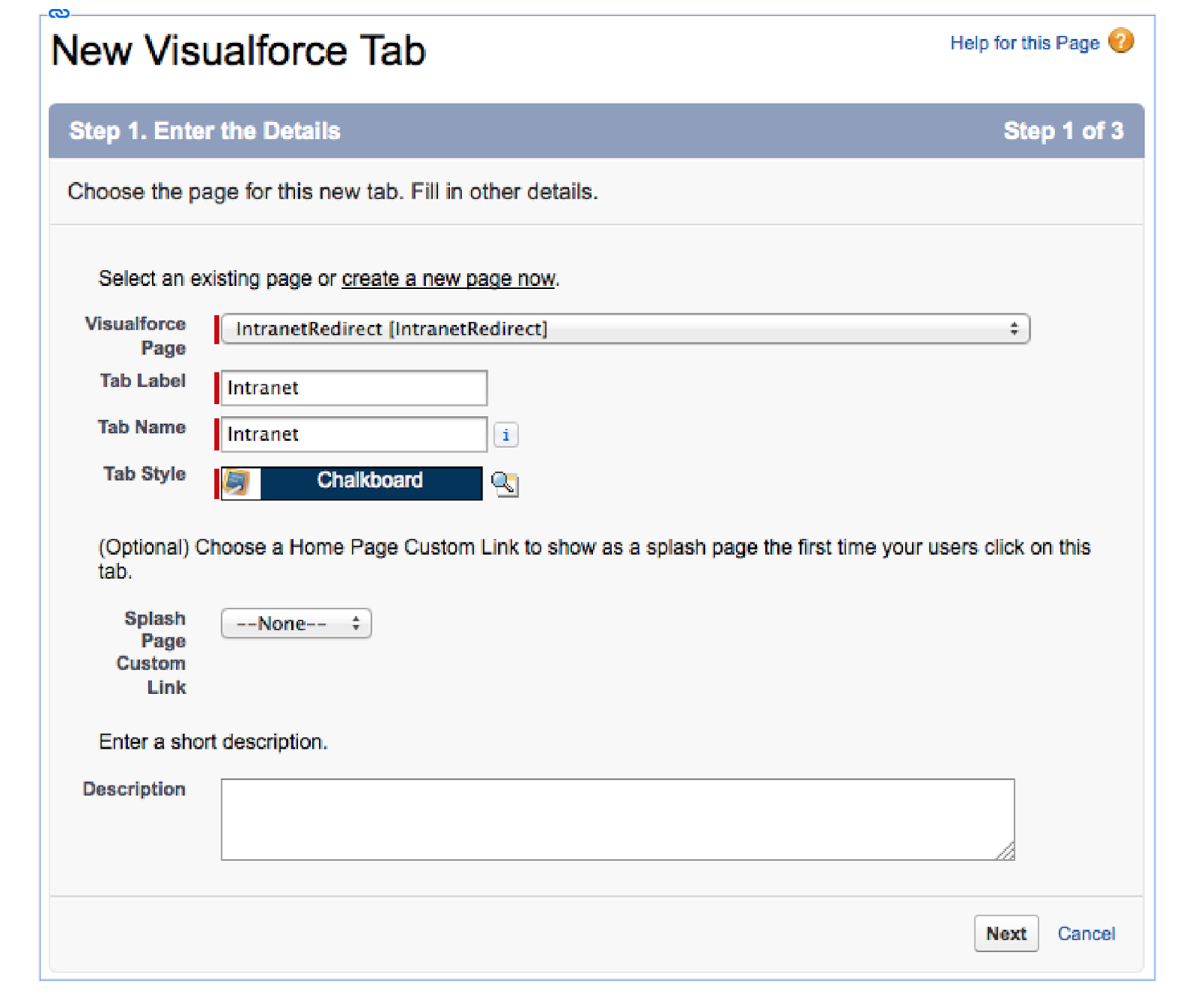Image resolution: width=1204 pixels, height=997 pixels.
Task: Click the blue chain link icon
Action: tap(59, 13)
